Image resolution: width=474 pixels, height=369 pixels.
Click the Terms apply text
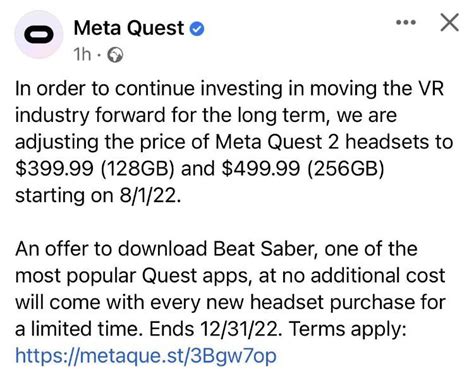[x=348, y=330]
